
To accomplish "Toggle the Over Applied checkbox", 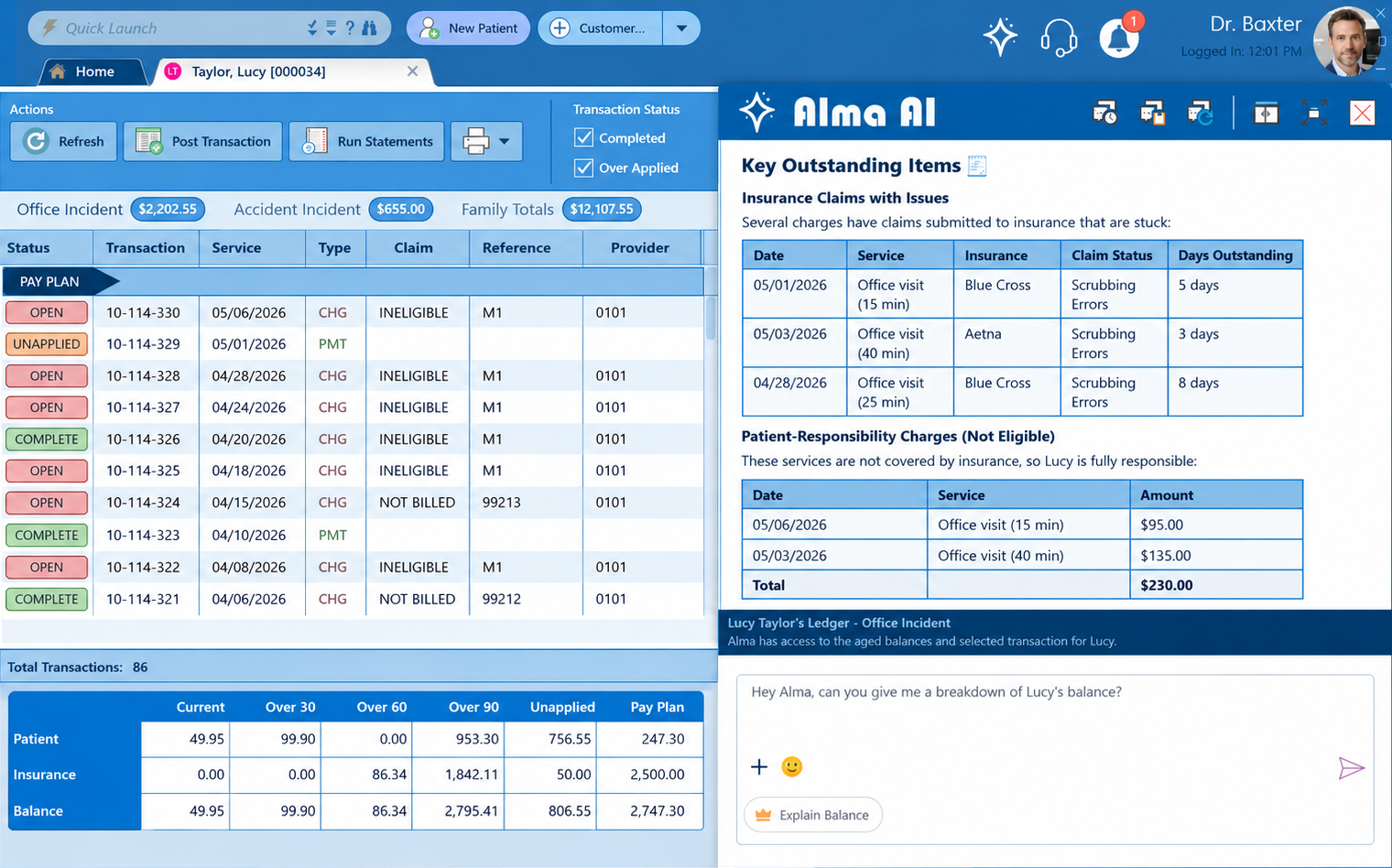I will pos(583,168).
